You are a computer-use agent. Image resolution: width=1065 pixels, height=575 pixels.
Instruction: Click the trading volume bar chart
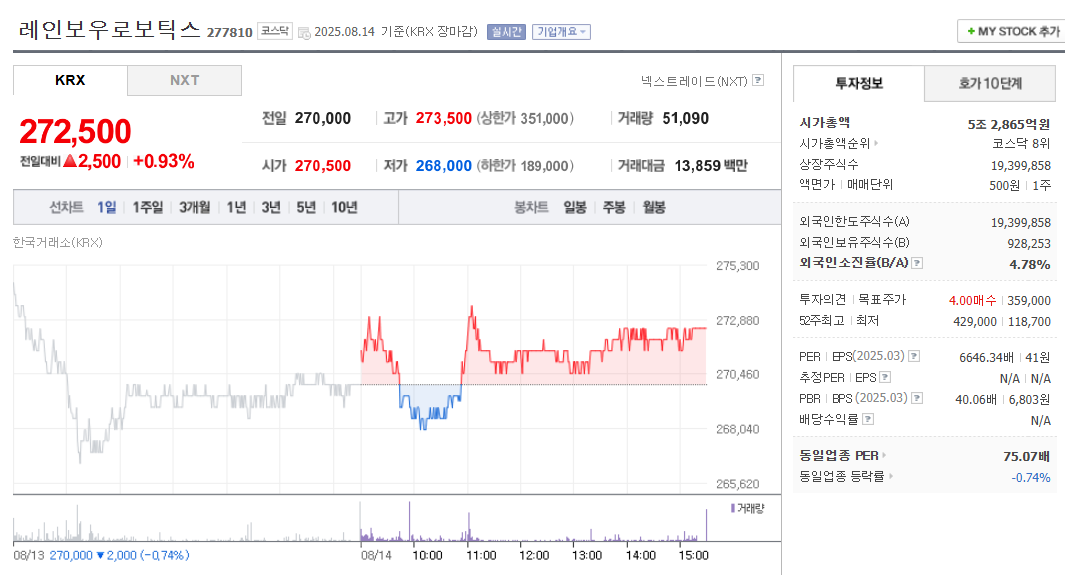(360, 521)
